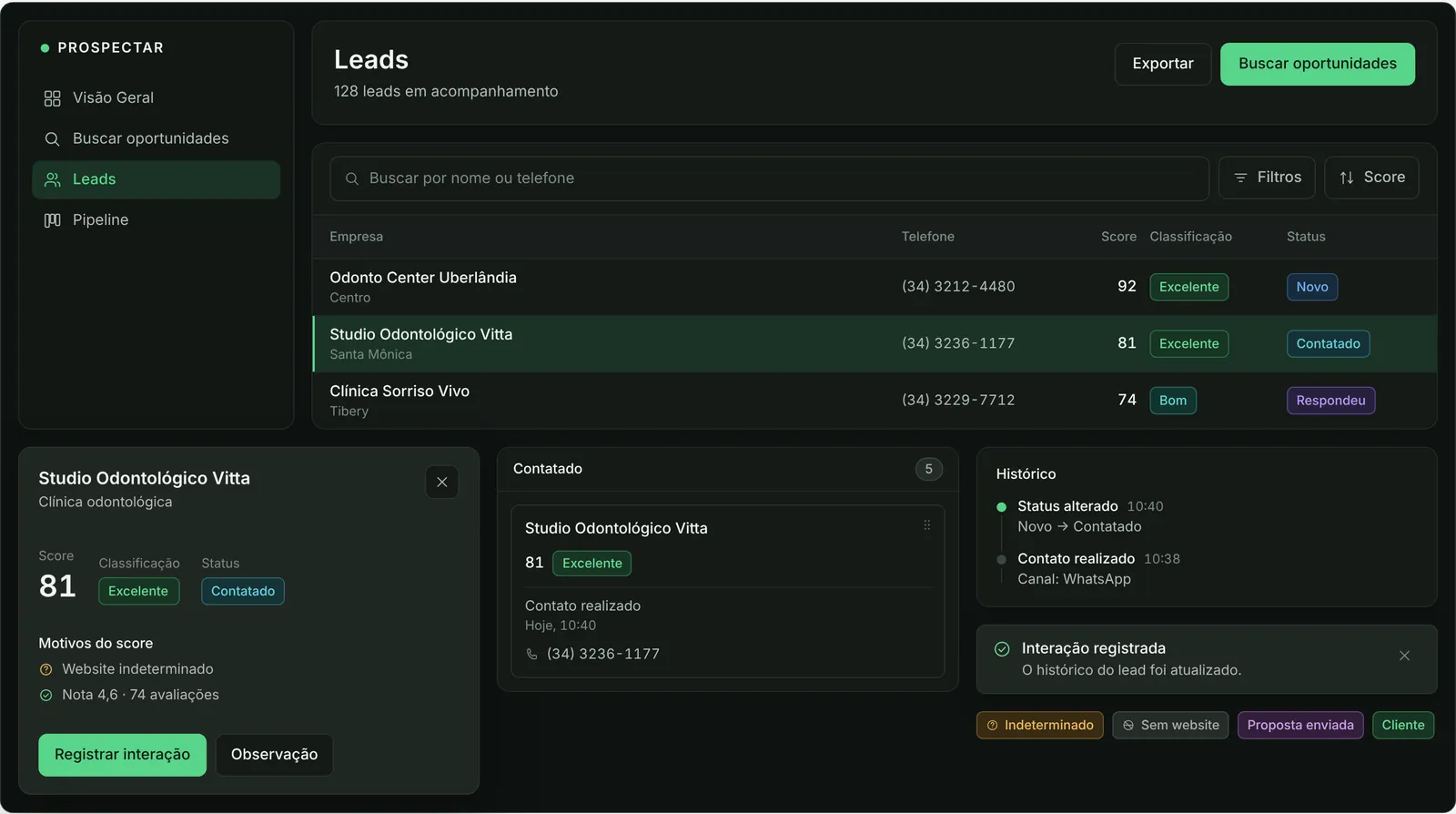1456x814 pixels.
Task: Click the green Buscar oportunidades button
Action: point(1318,64)
